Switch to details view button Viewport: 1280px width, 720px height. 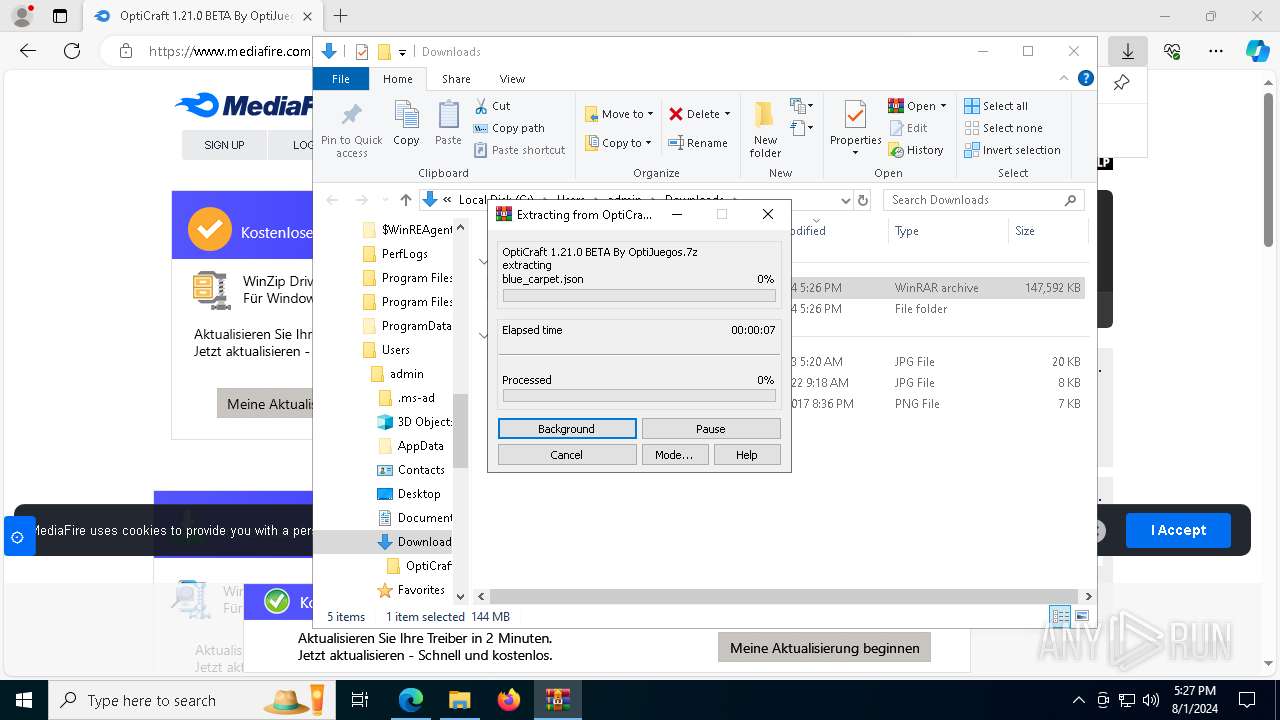(1060, 616)
